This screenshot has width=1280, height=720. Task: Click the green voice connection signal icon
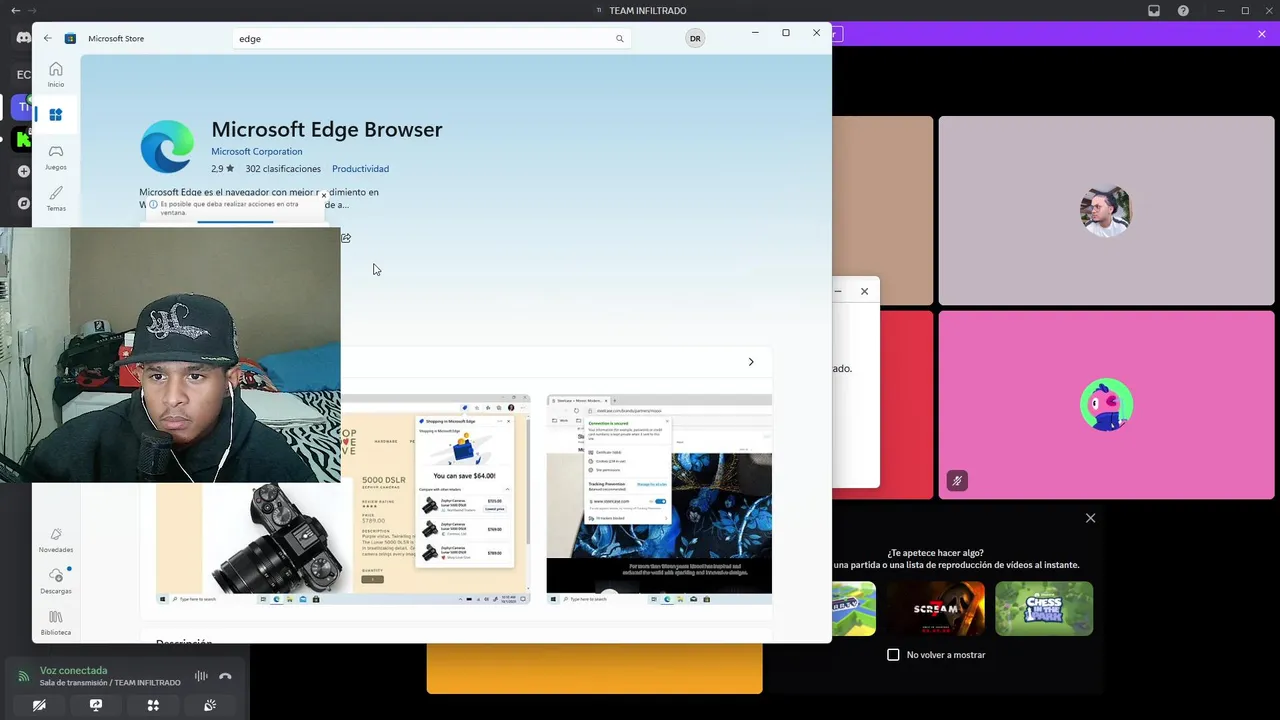click(24, 677)
